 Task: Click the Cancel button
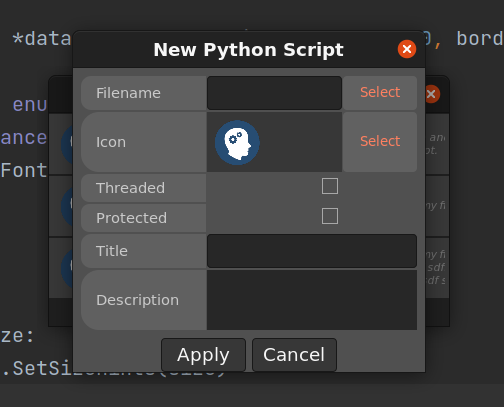pyautogui.click(x=294, y=355)
